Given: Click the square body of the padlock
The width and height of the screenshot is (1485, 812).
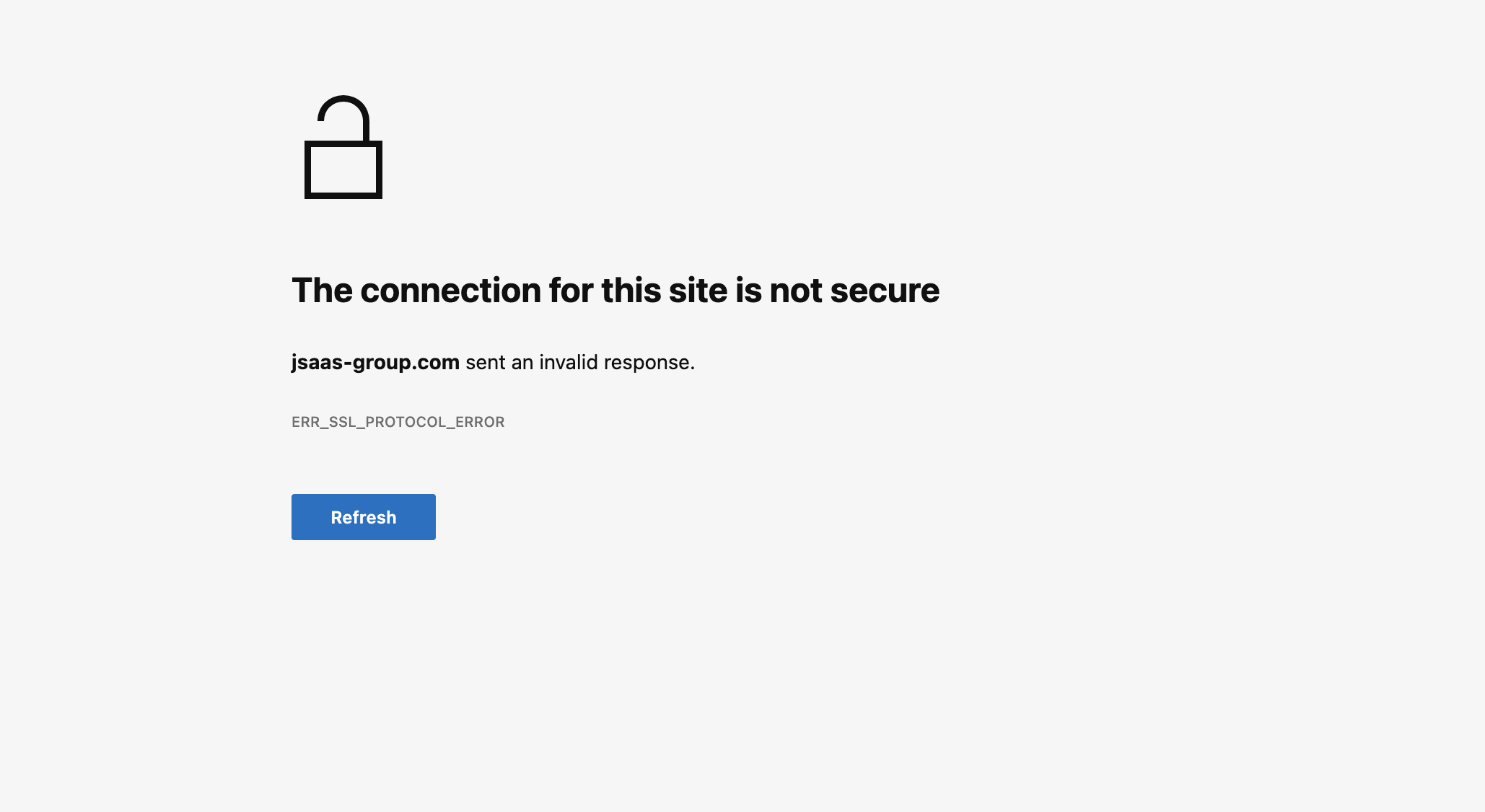Looking at the screenshot, I should coord(343,170).
